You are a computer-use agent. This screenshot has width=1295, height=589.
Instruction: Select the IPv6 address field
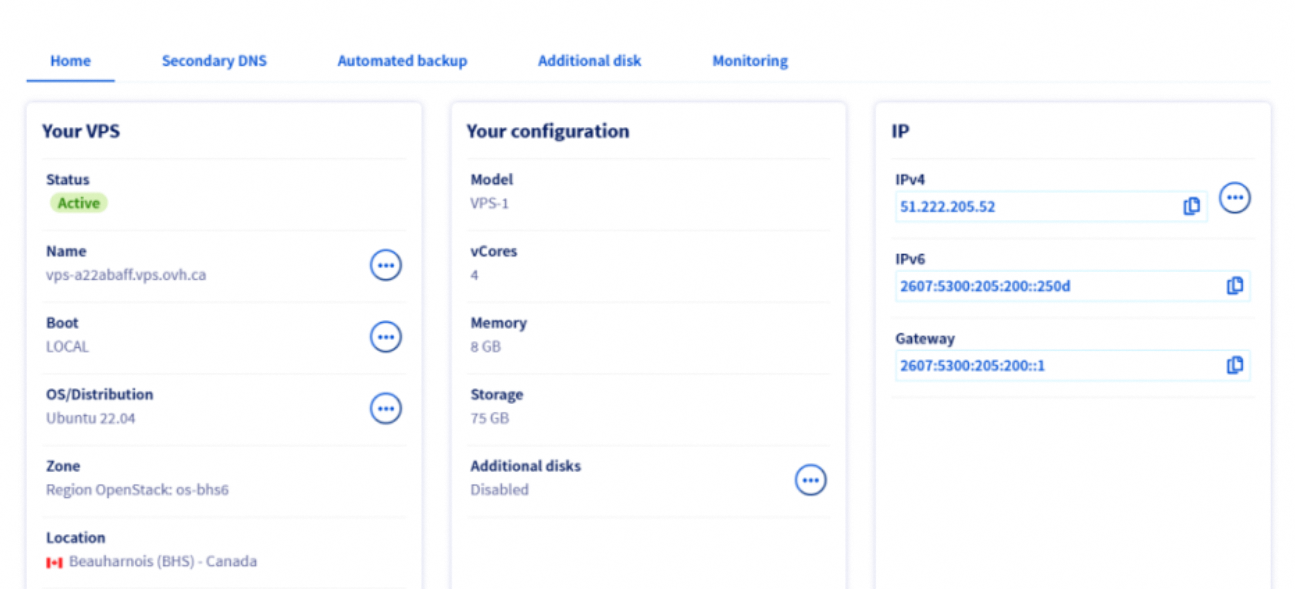click(x=1050, y=286)
